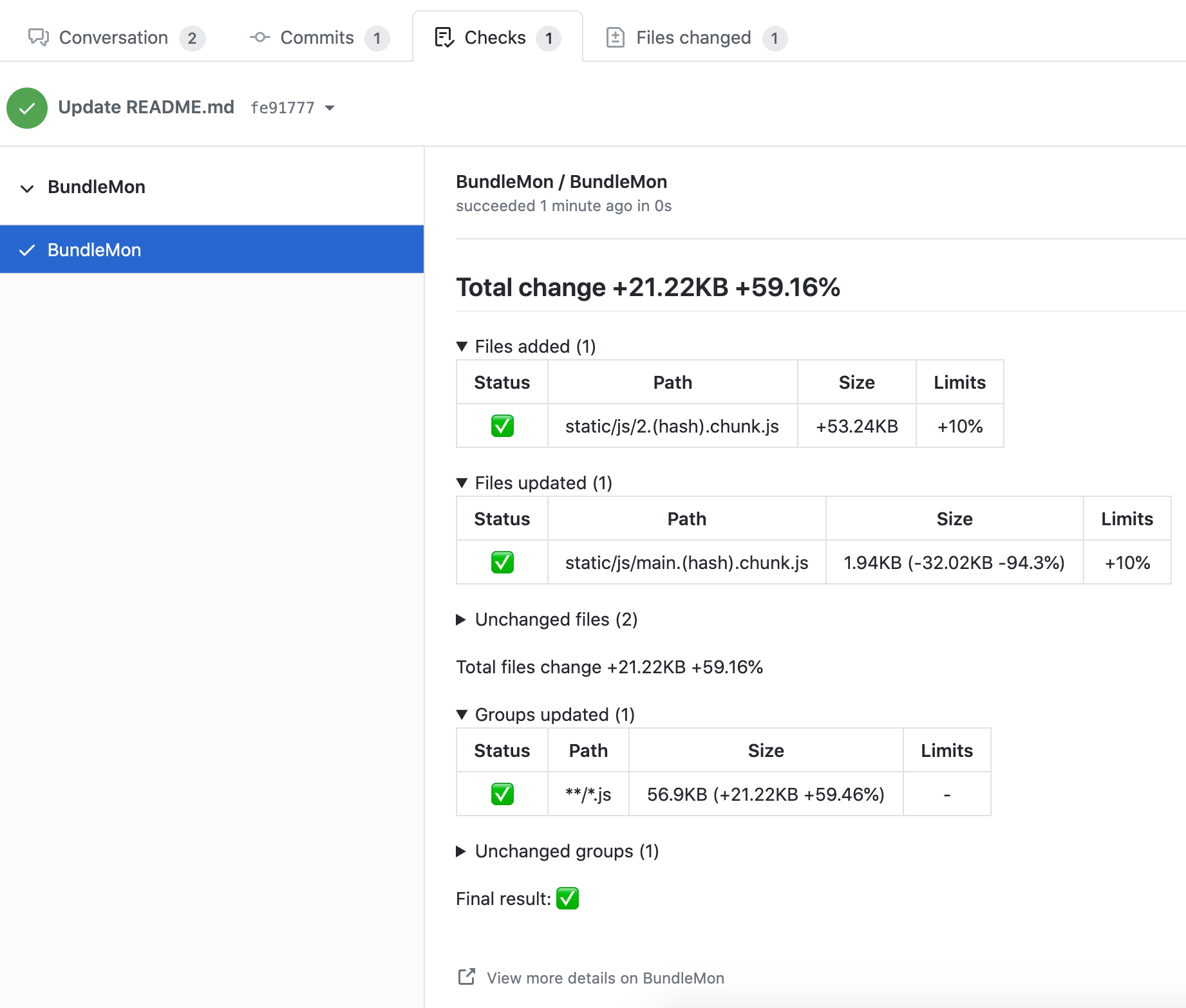Screen dimensions: 1186x1008
Task: Collapse the Files added (1) section
Action: click(526, 346)
